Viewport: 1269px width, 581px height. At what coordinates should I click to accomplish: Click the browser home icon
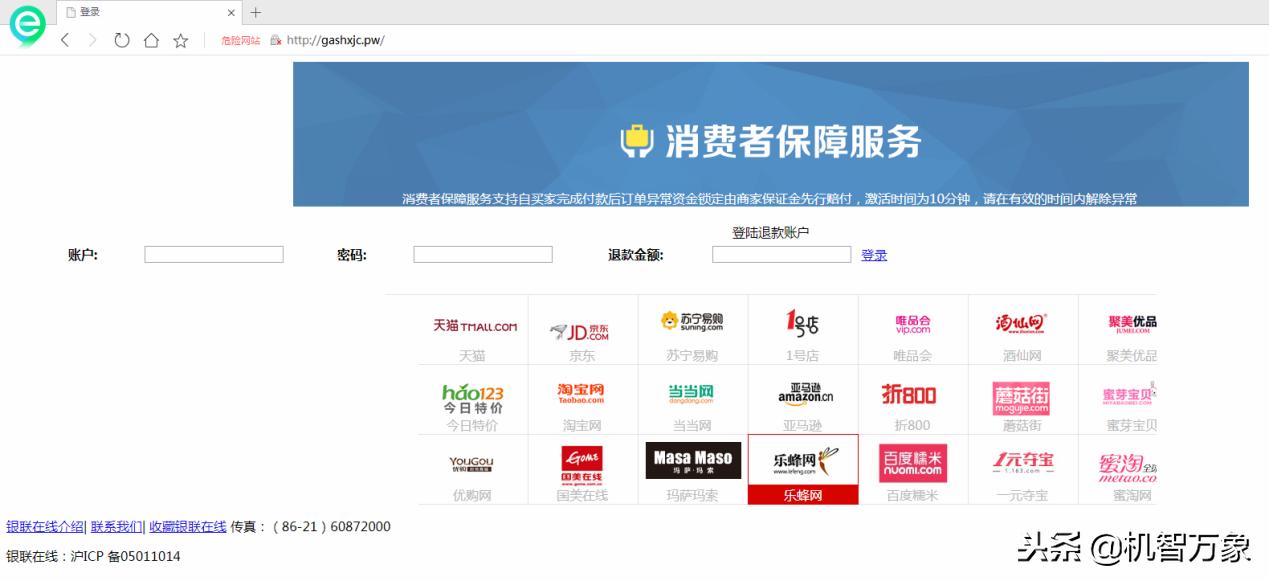150,40
